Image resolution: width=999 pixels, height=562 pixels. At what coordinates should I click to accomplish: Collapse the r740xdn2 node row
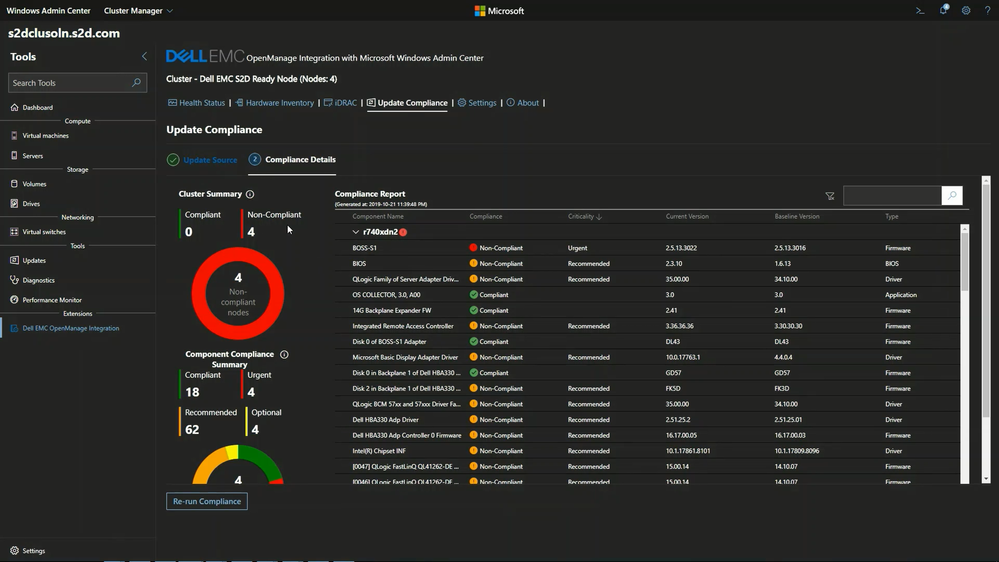point(356,232)
